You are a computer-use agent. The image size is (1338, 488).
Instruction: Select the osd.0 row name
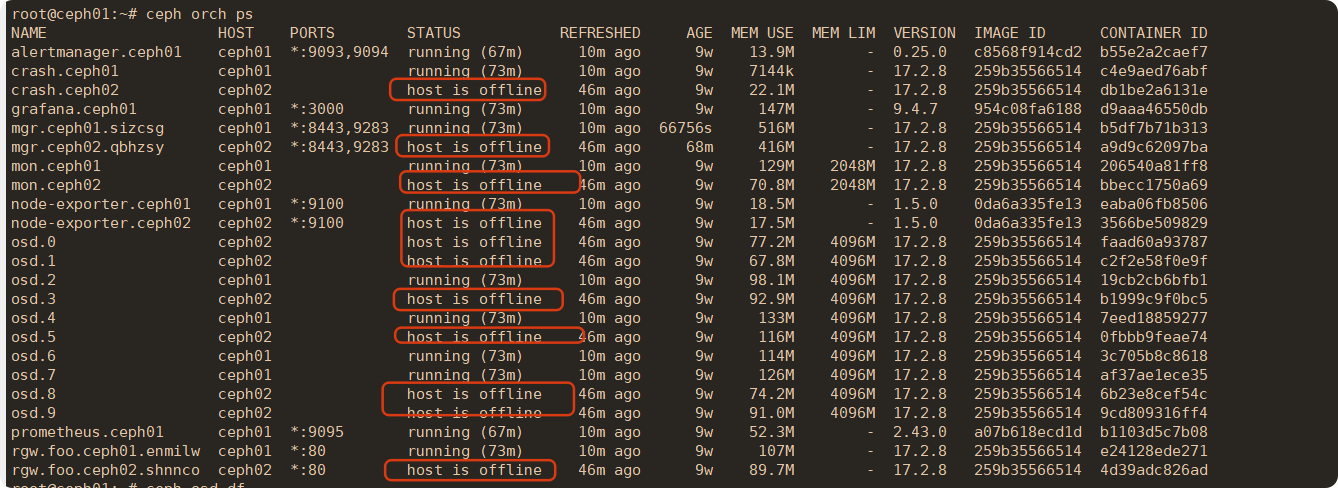click(33, 242)
